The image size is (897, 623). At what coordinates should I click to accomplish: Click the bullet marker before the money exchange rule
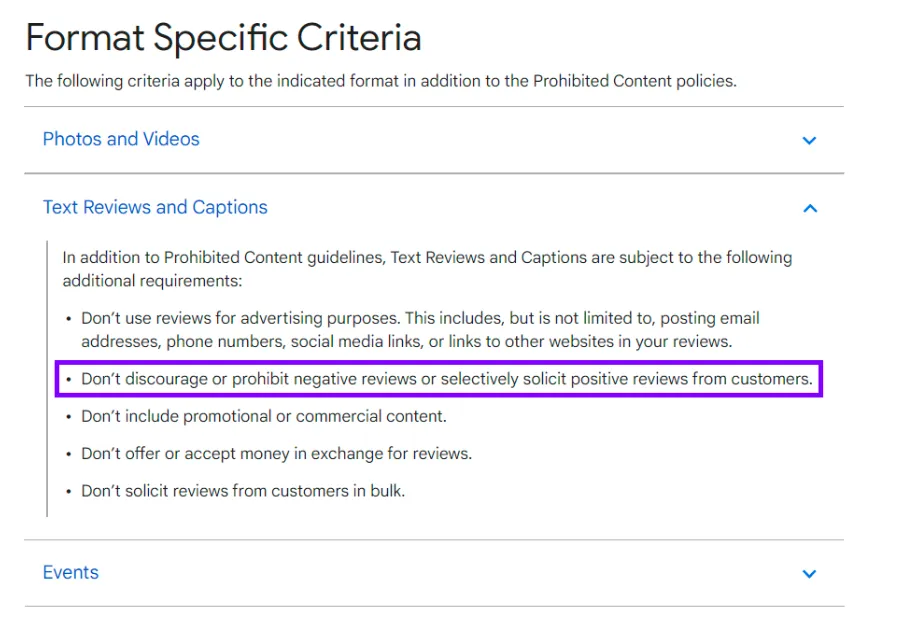pos(68,453)
